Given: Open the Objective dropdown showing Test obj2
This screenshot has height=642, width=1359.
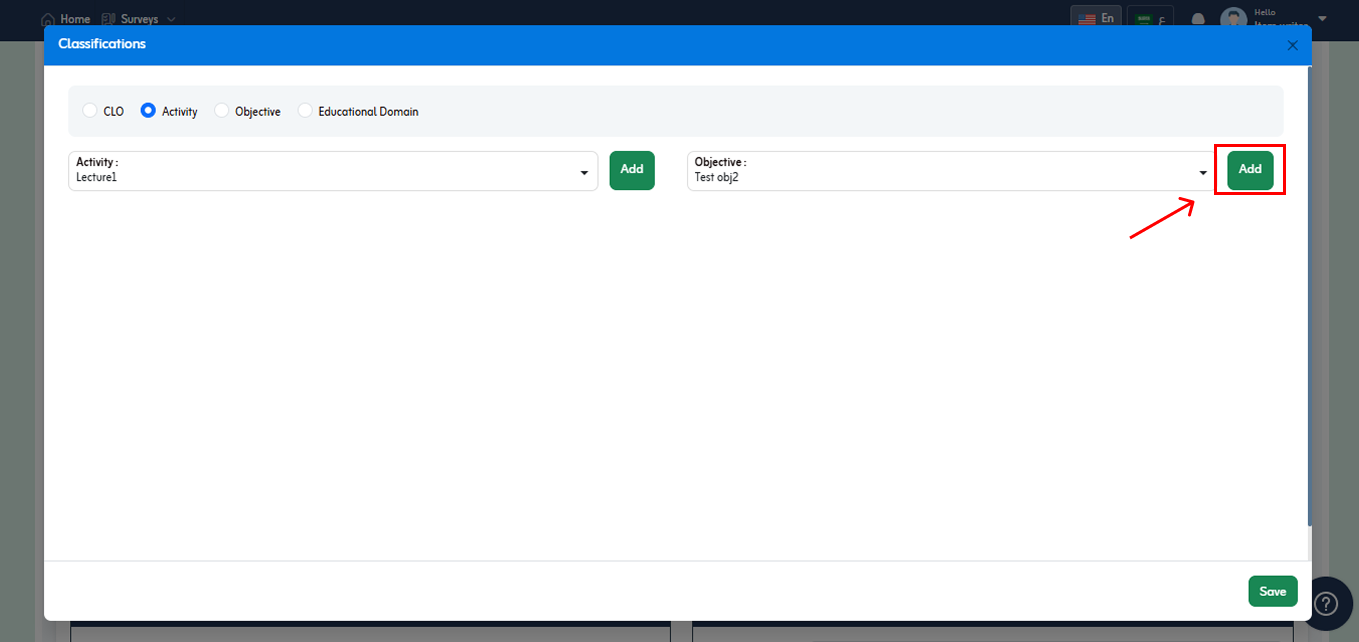Looking at the screenshot, I should tap(951, 171).
